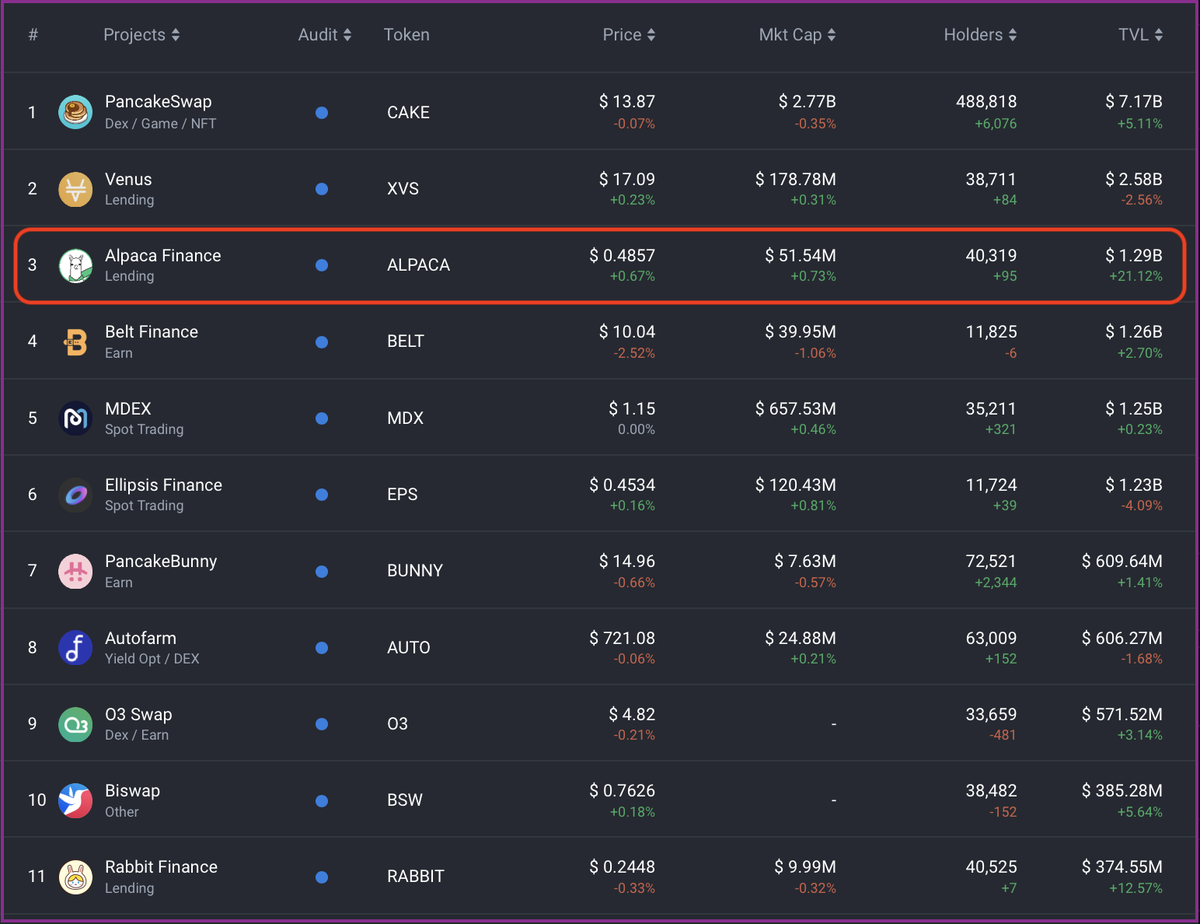Image resolution: width=1200 pixels, height=924 pixels.
Task: Sort table by TVL column
Action: click(1141, 35)
